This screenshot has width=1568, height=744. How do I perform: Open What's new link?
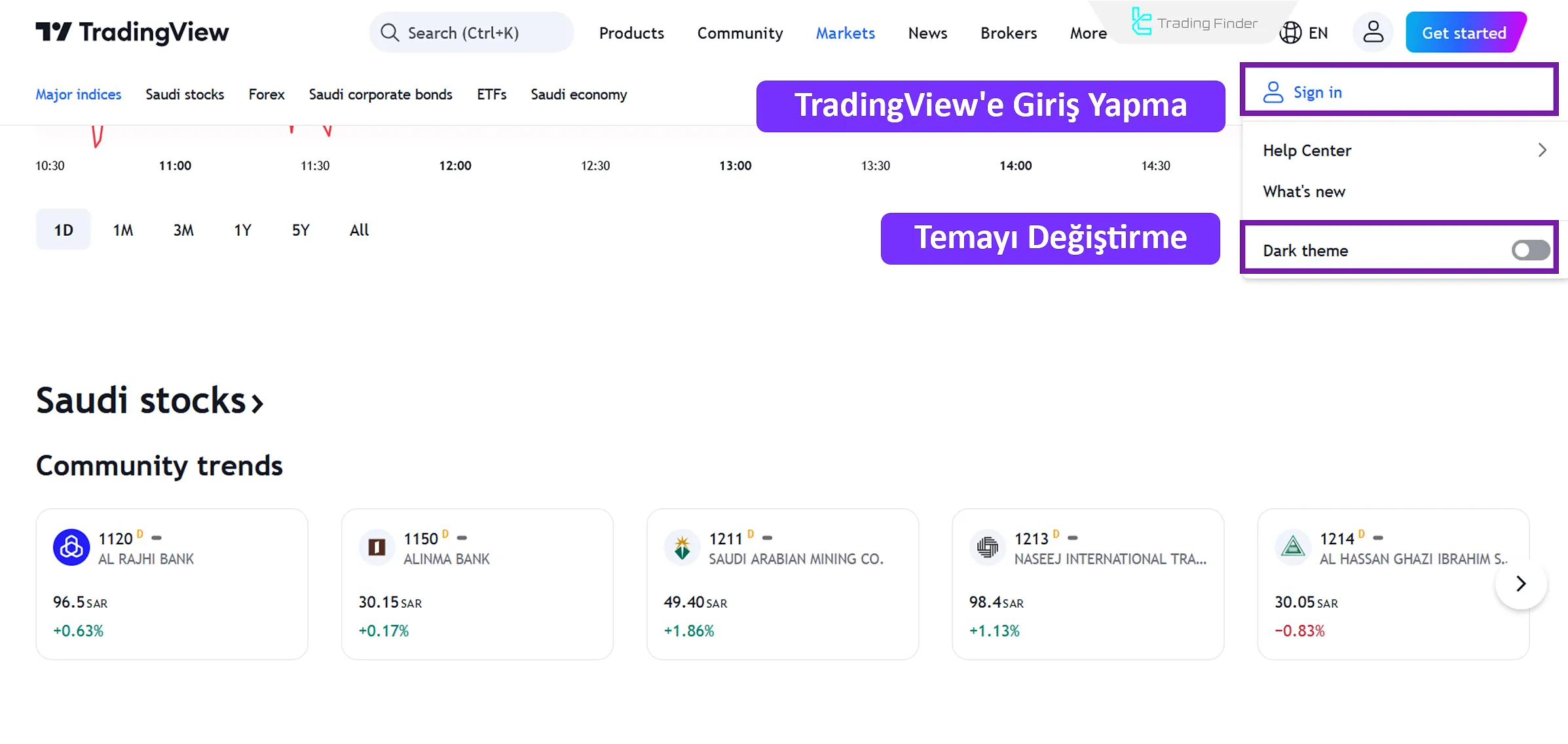(x=1304, y=191)
